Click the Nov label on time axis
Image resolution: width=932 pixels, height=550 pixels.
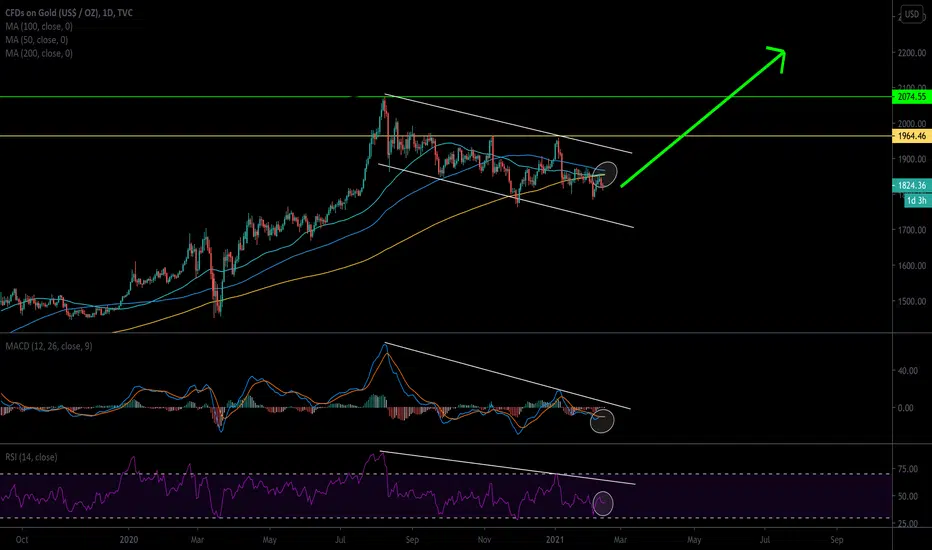[x=484, y=540]
